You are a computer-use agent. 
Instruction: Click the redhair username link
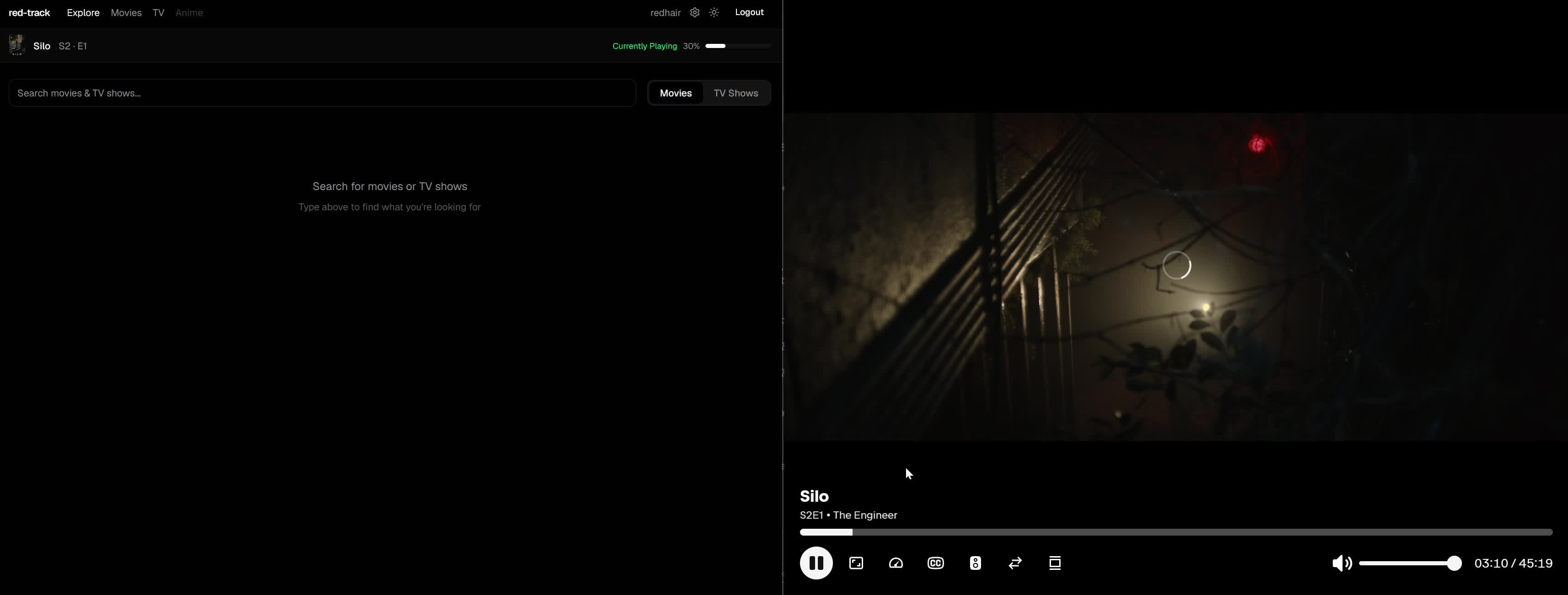[x=665, y=12]
